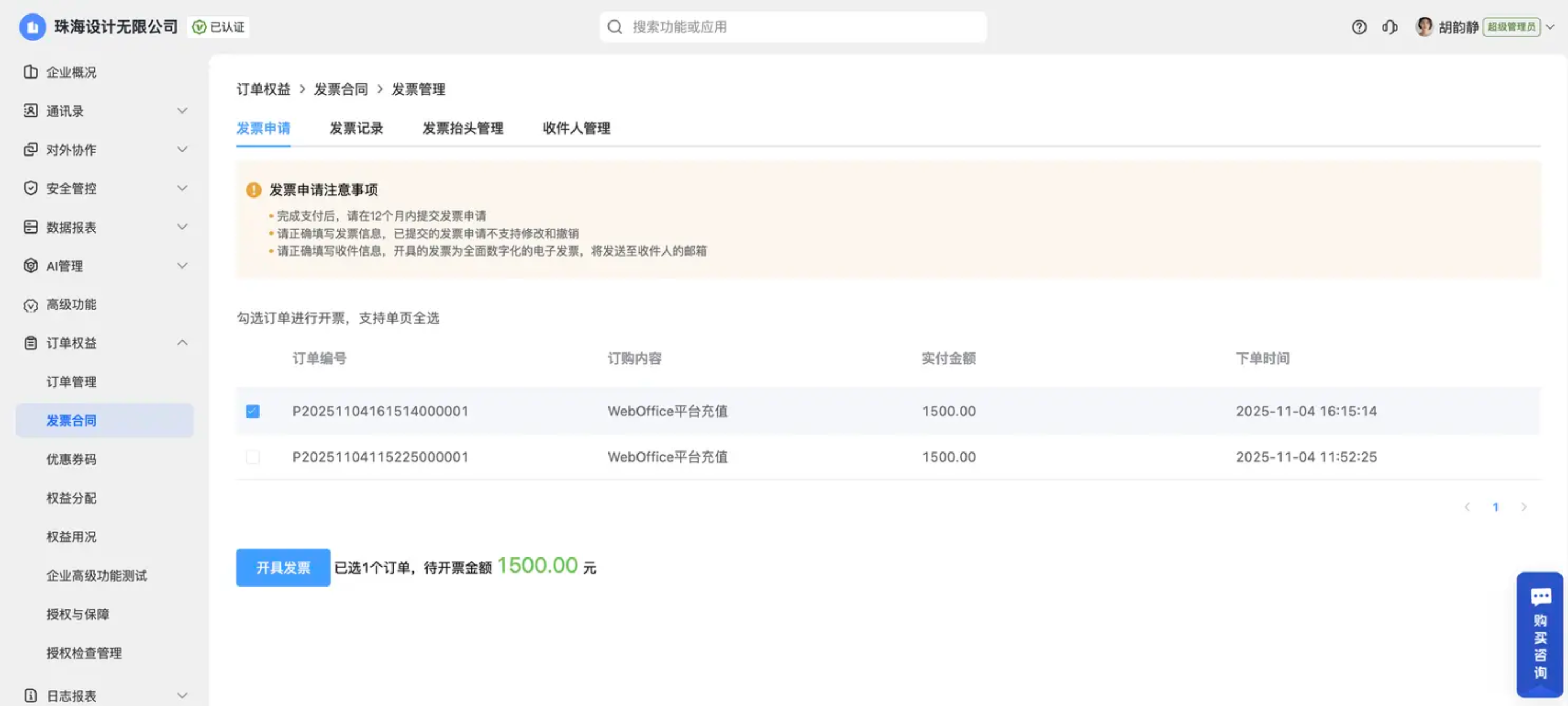
Task: Click the 开具发票 button
Action: 283,567
